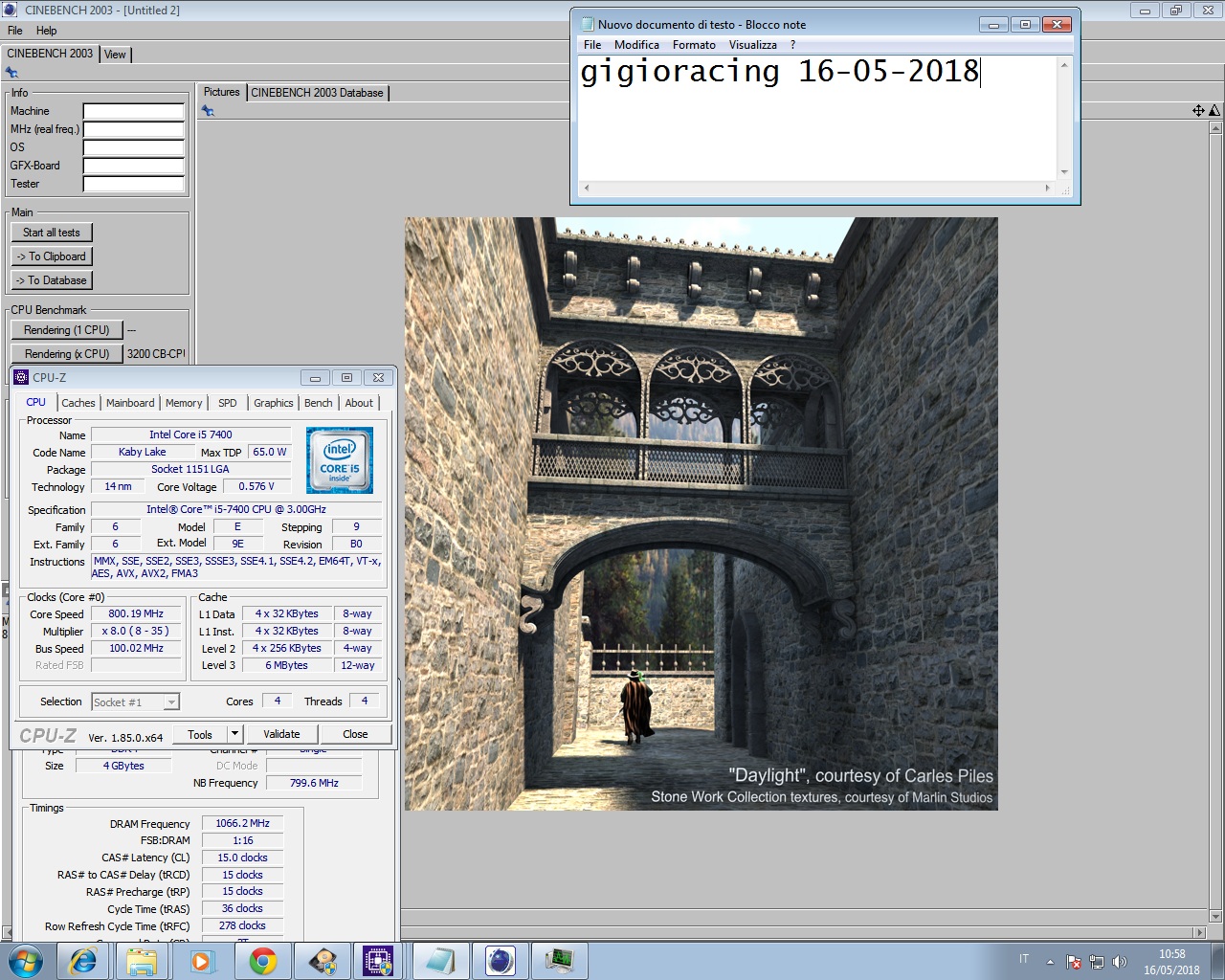The width and height of the screenshot is (1225, 980).
Task: Select the Pictures tab
Action: click(x=222, y=92)
